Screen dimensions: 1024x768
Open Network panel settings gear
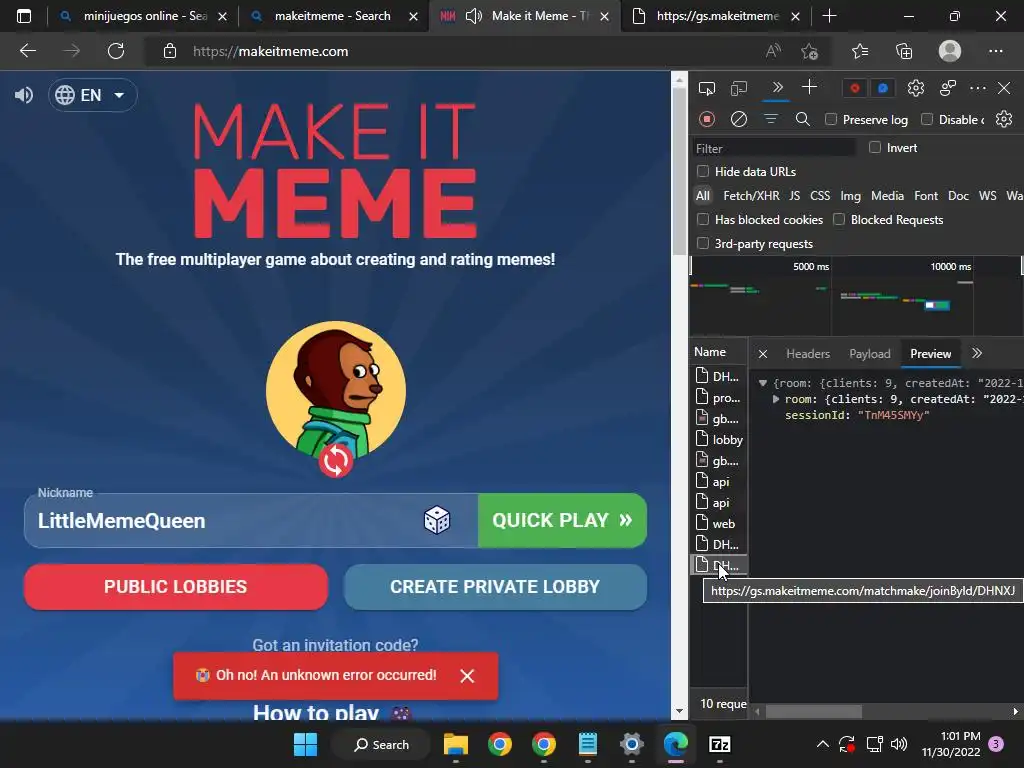pos(1004,119)
